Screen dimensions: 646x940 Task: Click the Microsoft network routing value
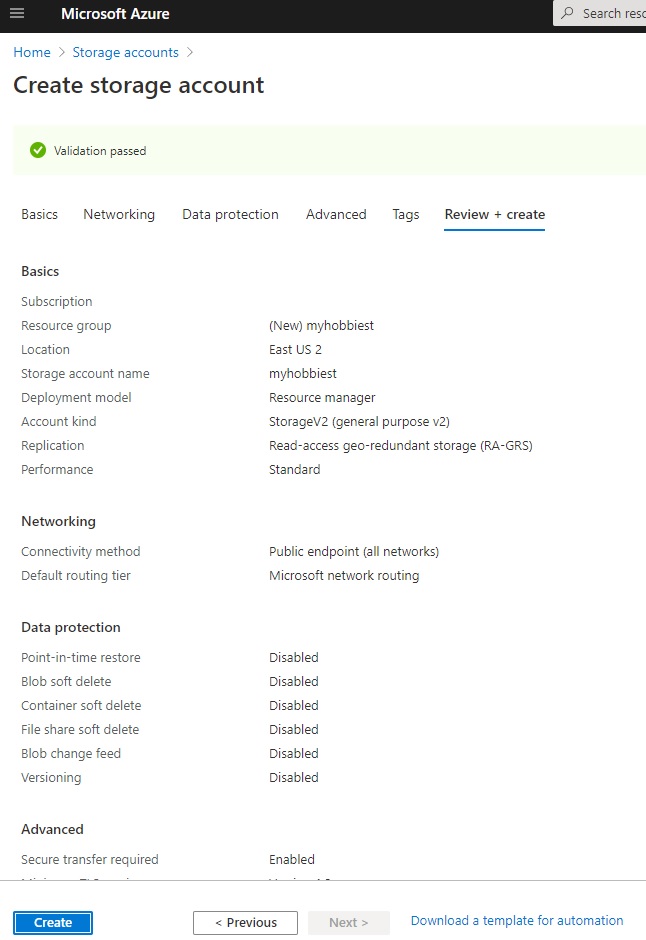pyautogui.click(x=344, y=576)
